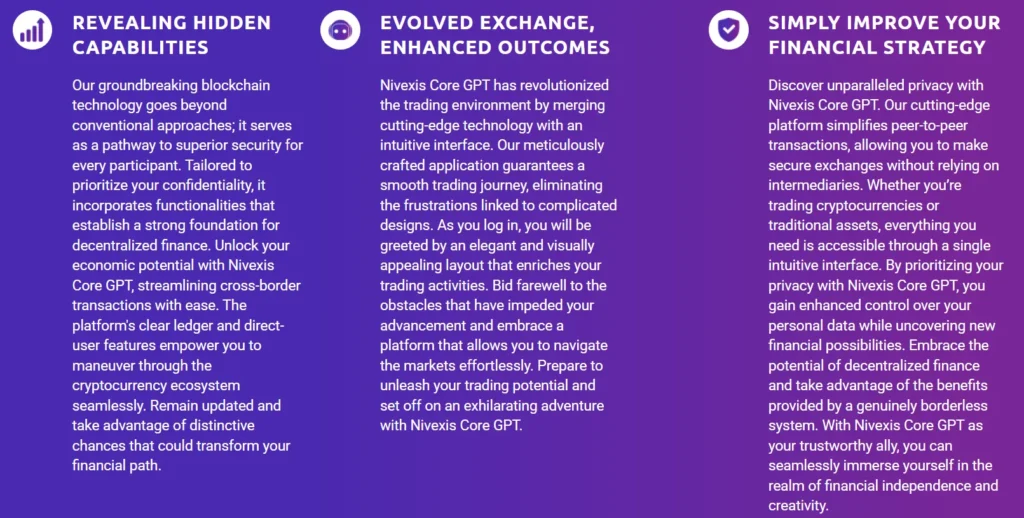Click the shield checkmark icon
Viewport: 1024px width, 518px height.
pos(728,30)
